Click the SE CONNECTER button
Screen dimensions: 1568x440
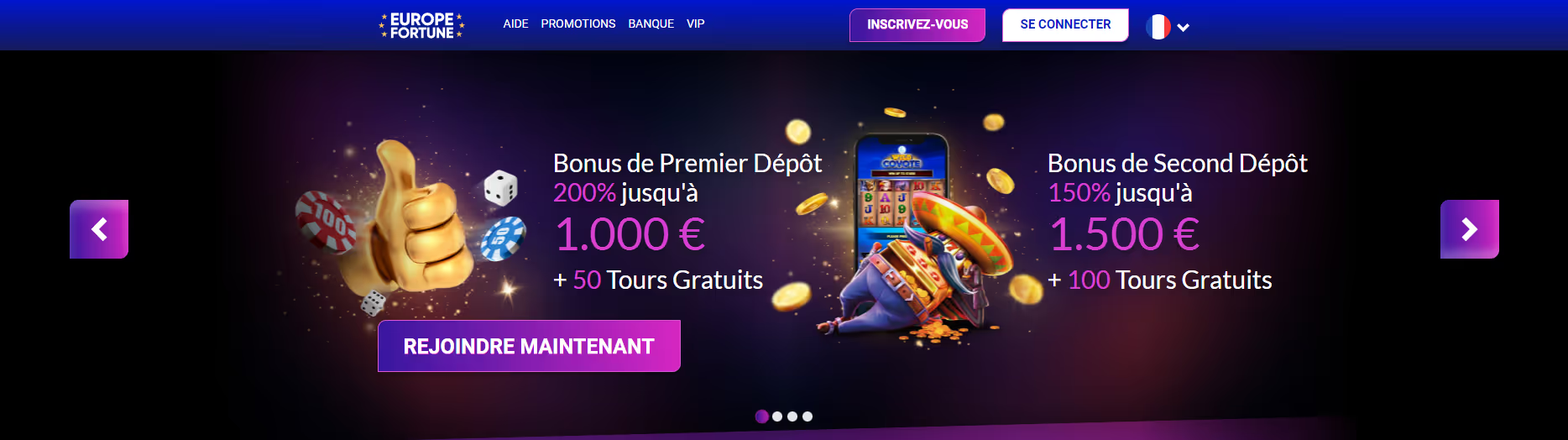(1065, 25)
